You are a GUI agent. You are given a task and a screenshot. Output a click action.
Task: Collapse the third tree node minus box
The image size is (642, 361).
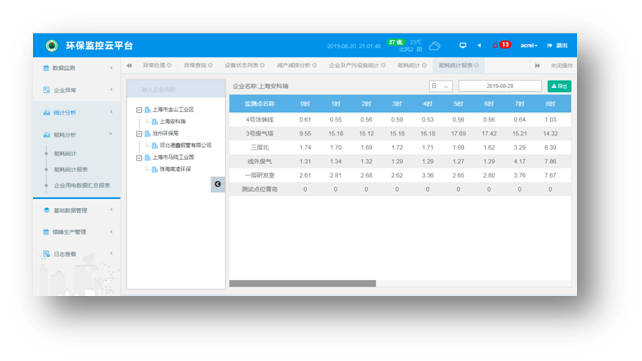tap(139, 158)
